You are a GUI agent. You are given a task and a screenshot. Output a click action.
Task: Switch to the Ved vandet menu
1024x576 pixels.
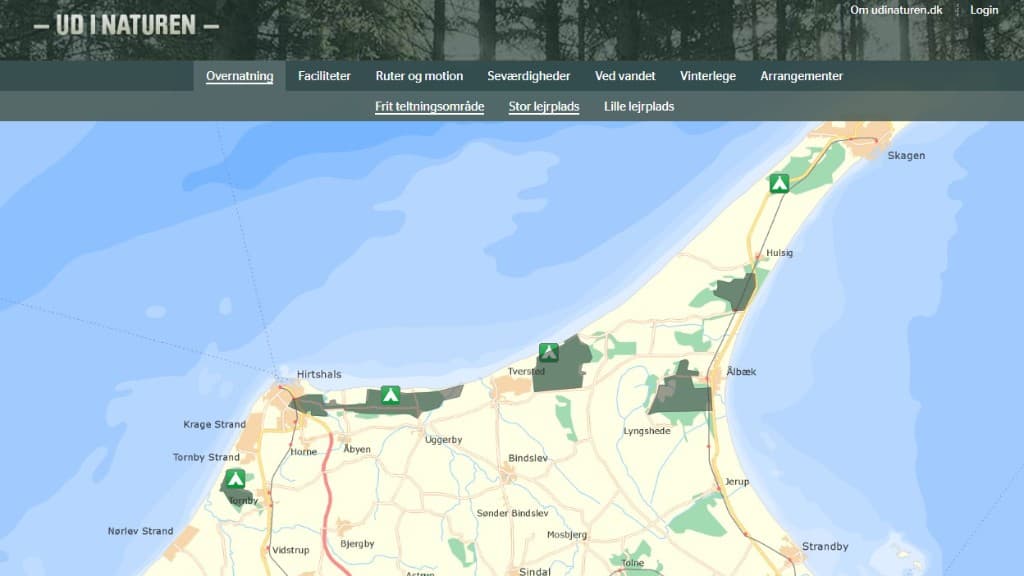pyautogui.click(x=625, y=76)
